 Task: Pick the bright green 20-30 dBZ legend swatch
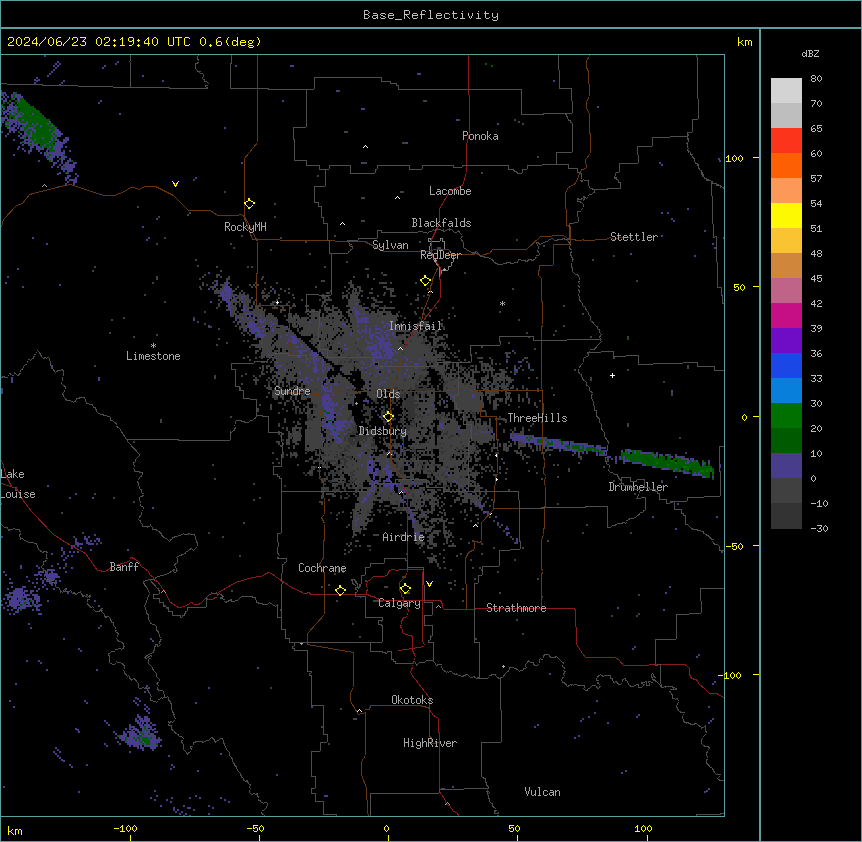pos(786,416)
